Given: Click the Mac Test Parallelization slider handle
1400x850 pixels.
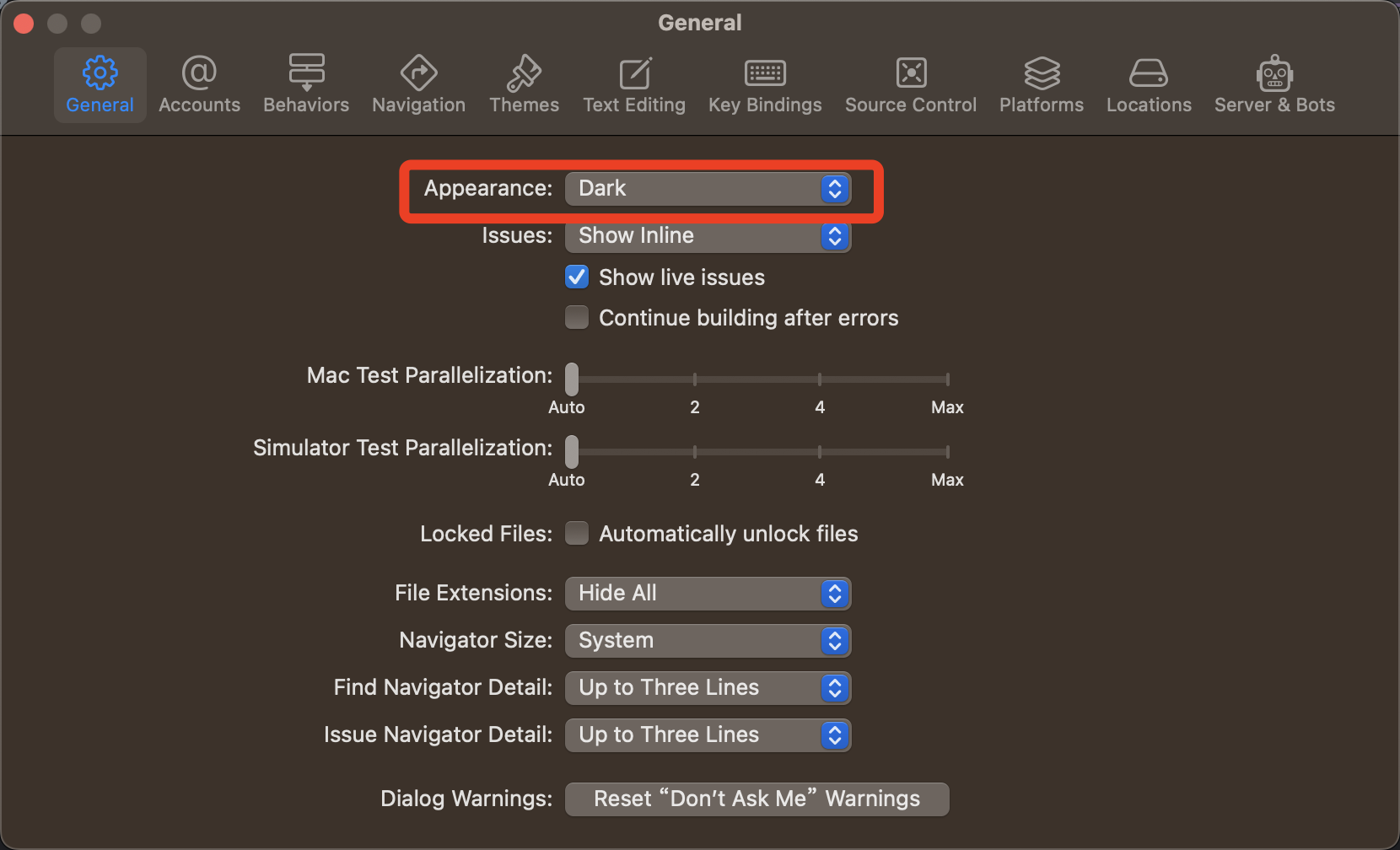Looking at the screenshot, I should point(572,379).
